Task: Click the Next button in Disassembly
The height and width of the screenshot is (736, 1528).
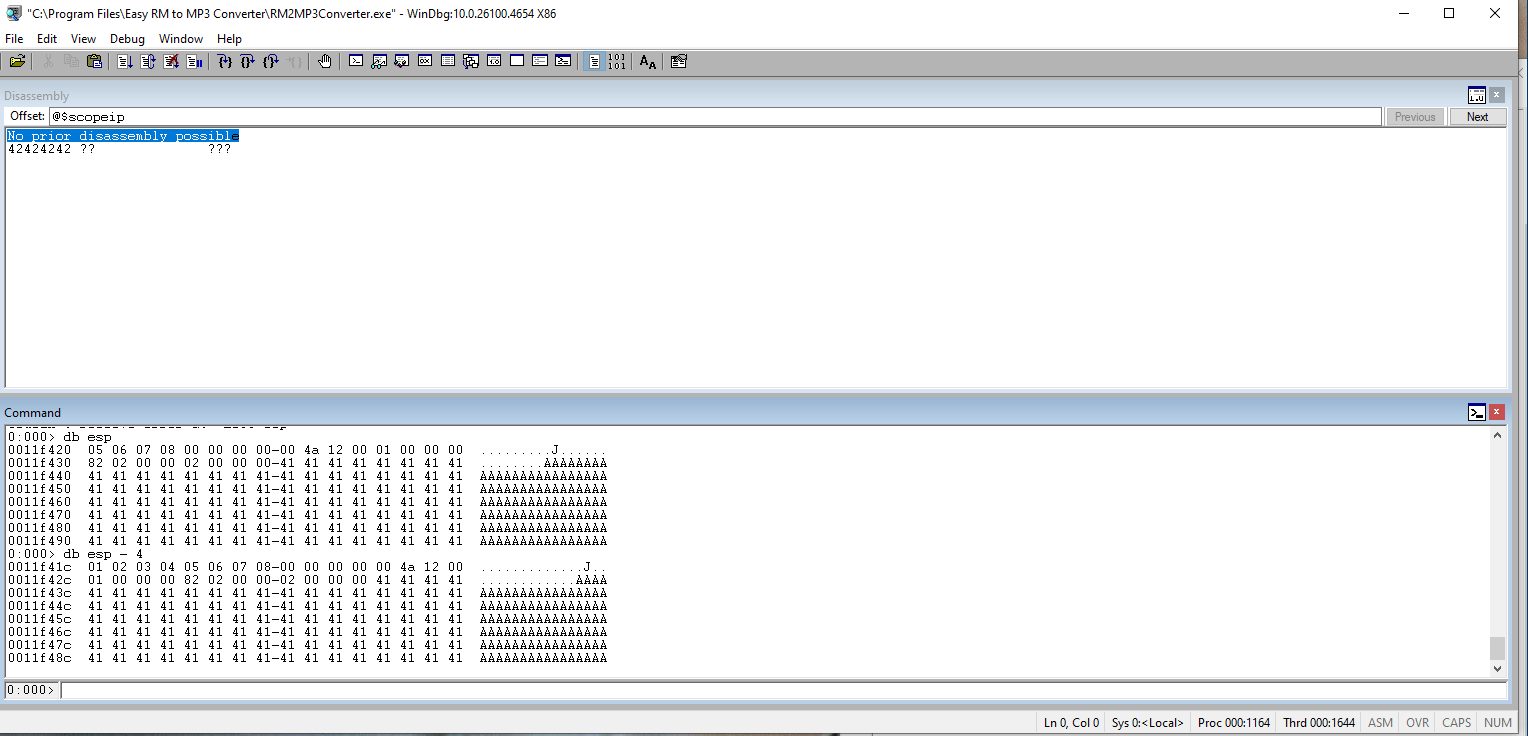Action: (x=1477, y=117)
